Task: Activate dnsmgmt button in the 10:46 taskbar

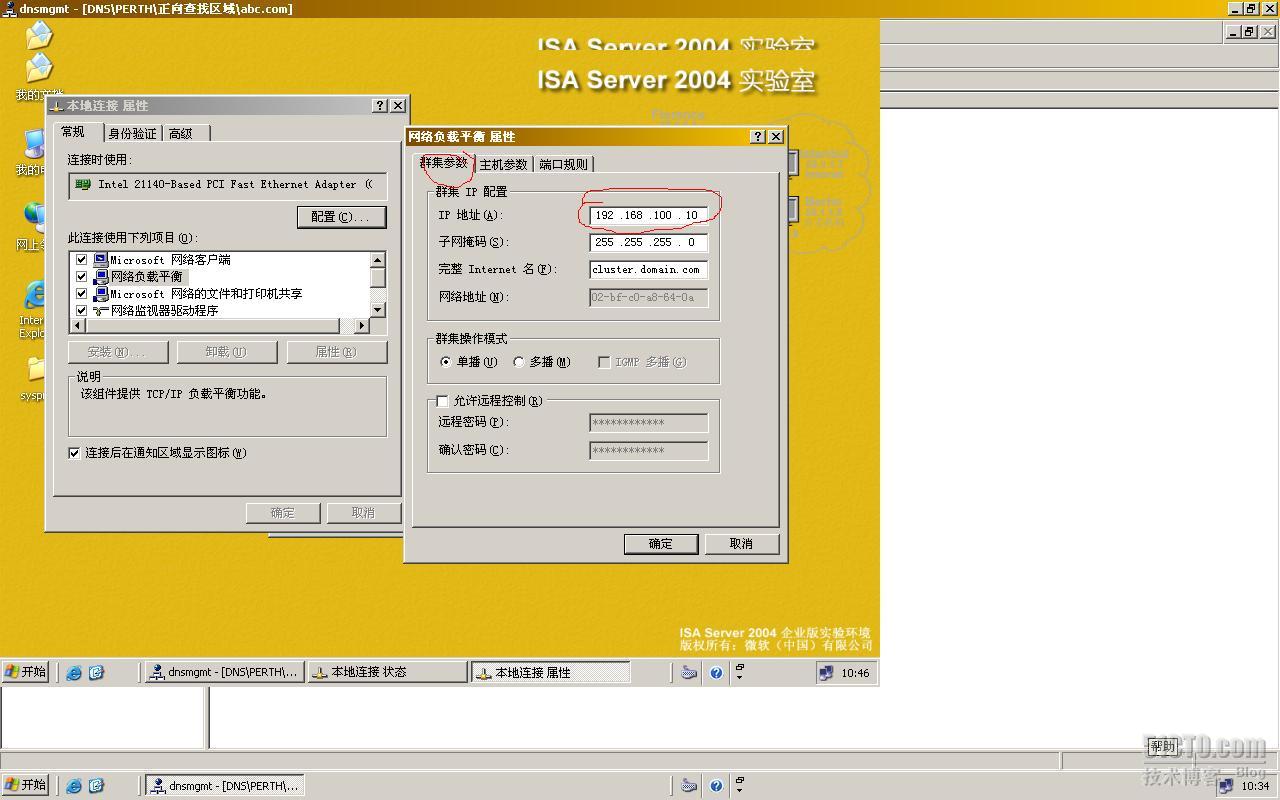Action: 224,673
